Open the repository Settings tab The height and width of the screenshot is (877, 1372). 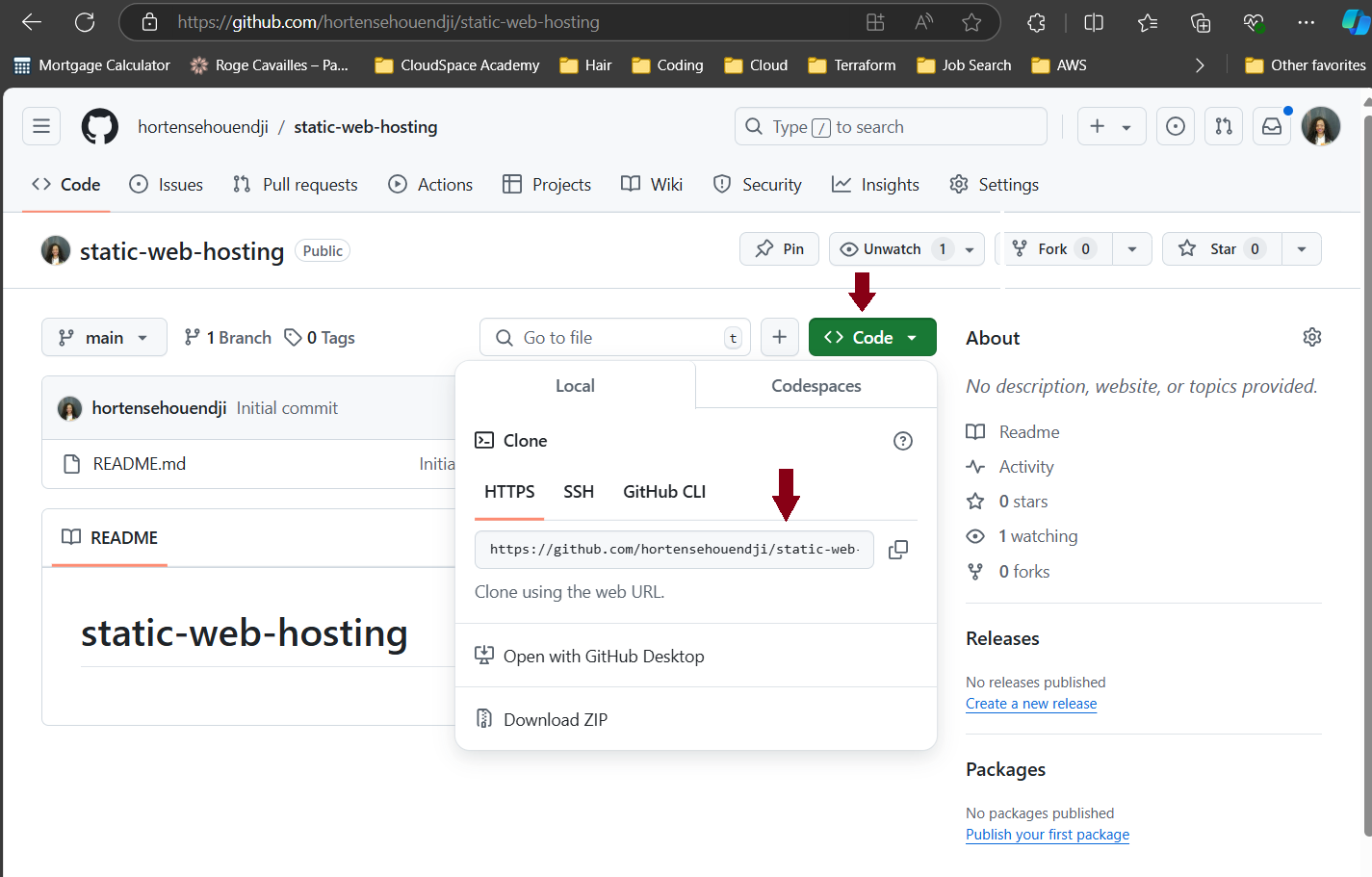coord(994,185)
